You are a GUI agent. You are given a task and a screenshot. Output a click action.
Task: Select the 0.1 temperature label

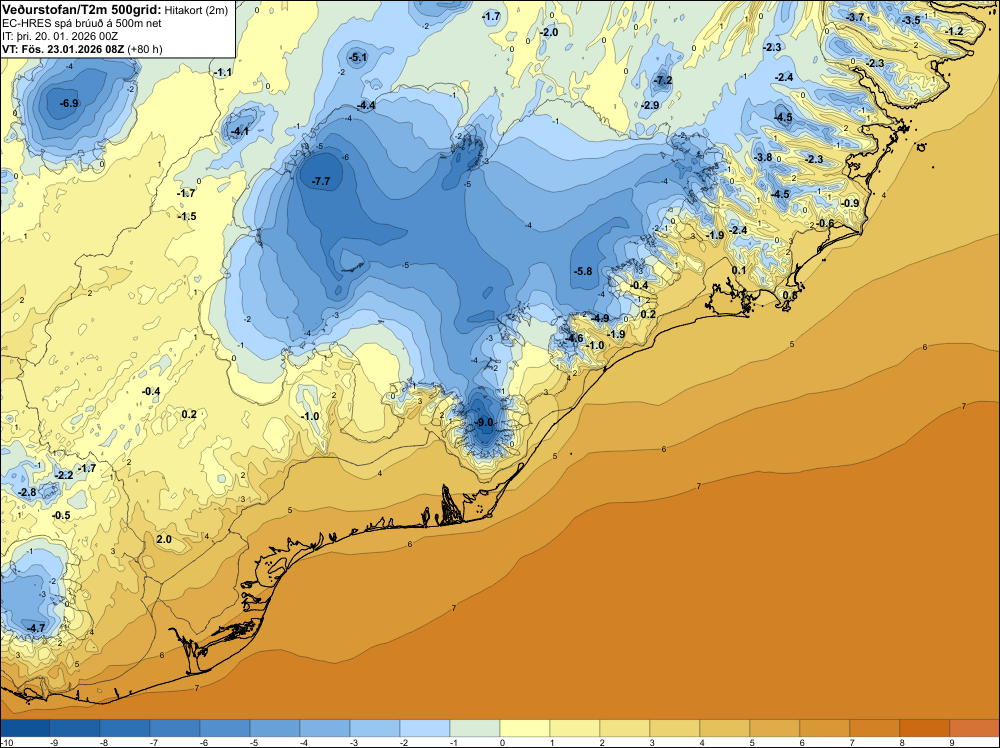[x=739, y=270]
